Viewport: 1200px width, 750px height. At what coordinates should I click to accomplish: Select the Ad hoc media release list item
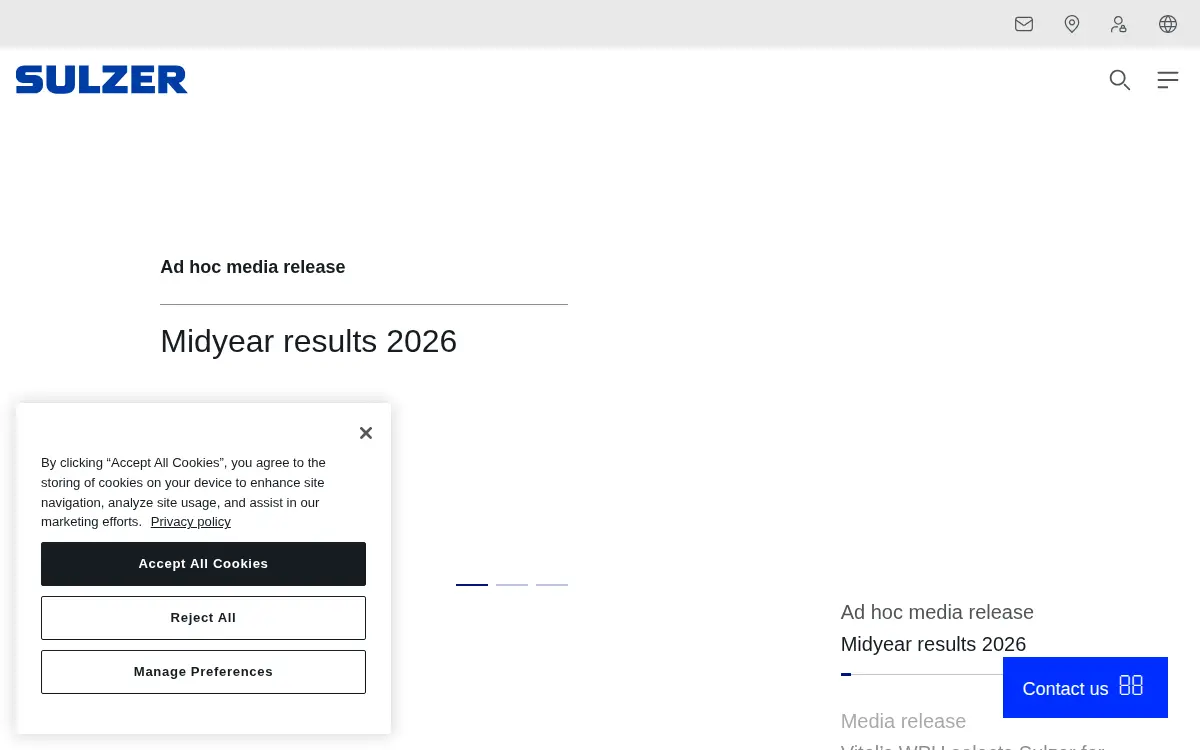click(x=937, y=628)
